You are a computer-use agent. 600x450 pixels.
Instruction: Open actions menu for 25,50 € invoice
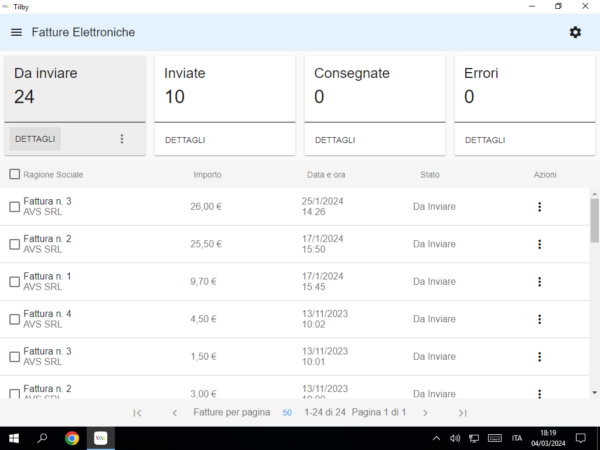539,244
